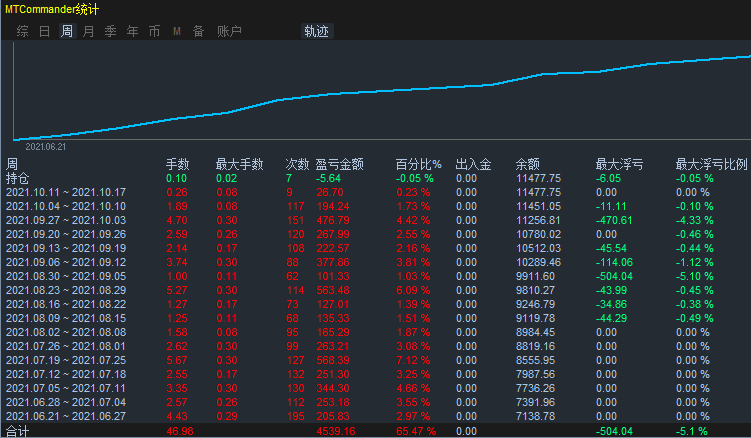Click the 最大浮亏比例 column header

coord(711,164)
